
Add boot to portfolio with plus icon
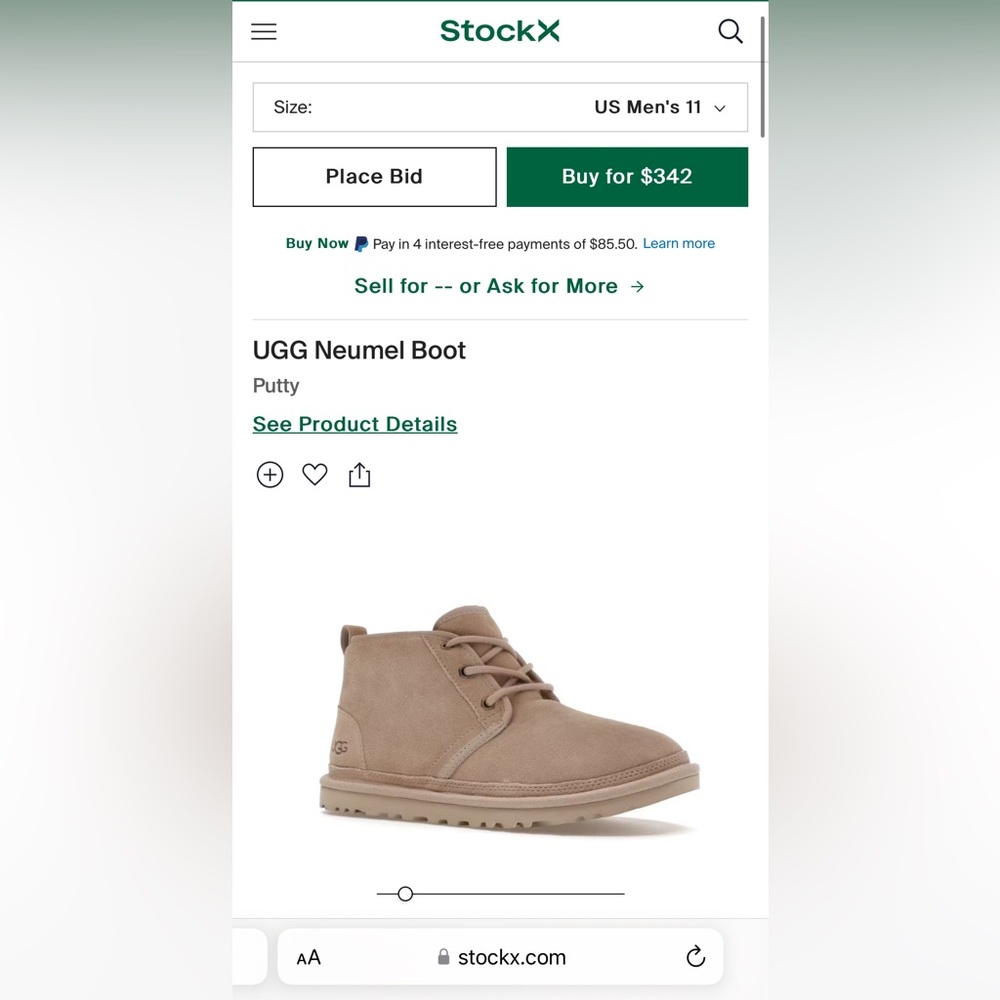coord(270,475)
